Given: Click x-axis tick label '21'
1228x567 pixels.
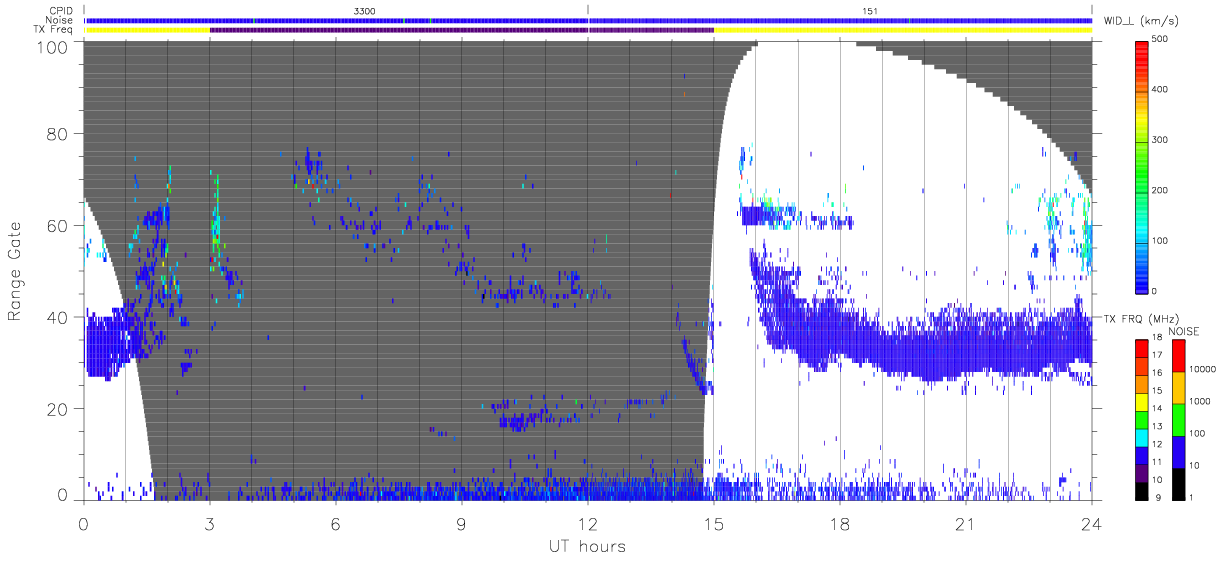Looking at the screenshot, I should tap(965, 523).
